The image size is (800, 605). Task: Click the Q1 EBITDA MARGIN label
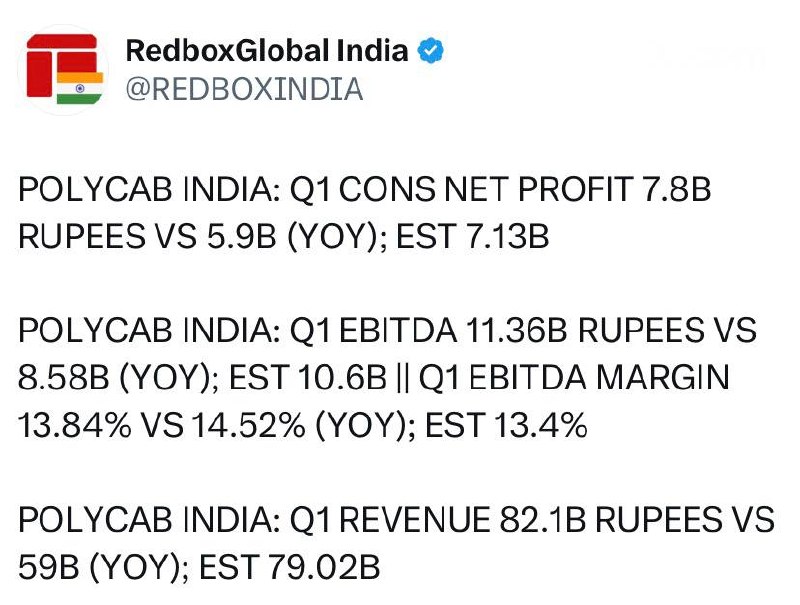(574, 378)
